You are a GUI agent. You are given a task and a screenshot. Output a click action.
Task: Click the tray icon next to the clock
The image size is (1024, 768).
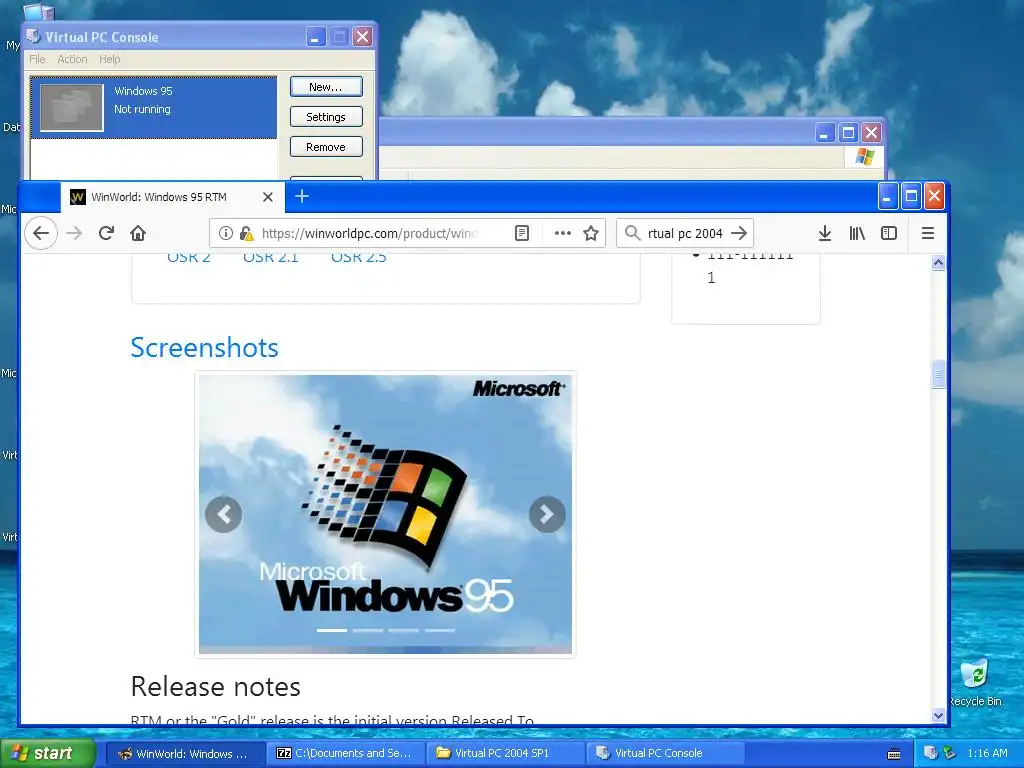950,753
